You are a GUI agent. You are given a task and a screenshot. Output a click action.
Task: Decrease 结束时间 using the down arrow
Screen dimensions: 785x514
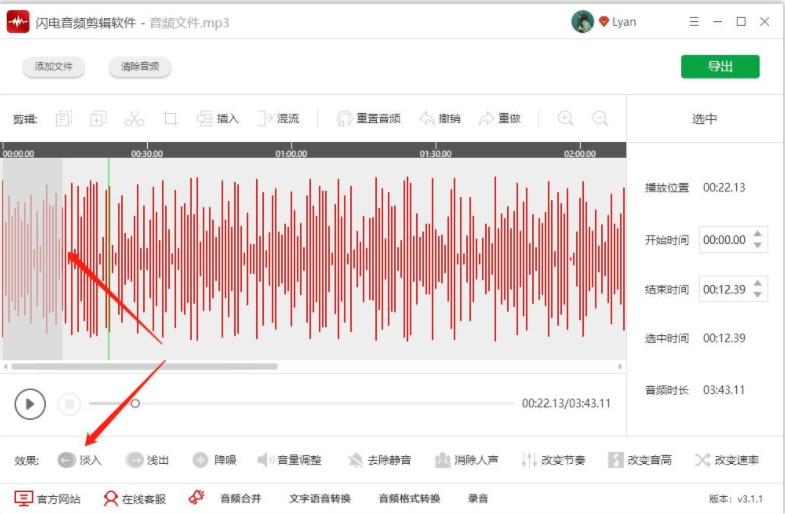click(x=758, y=295)
